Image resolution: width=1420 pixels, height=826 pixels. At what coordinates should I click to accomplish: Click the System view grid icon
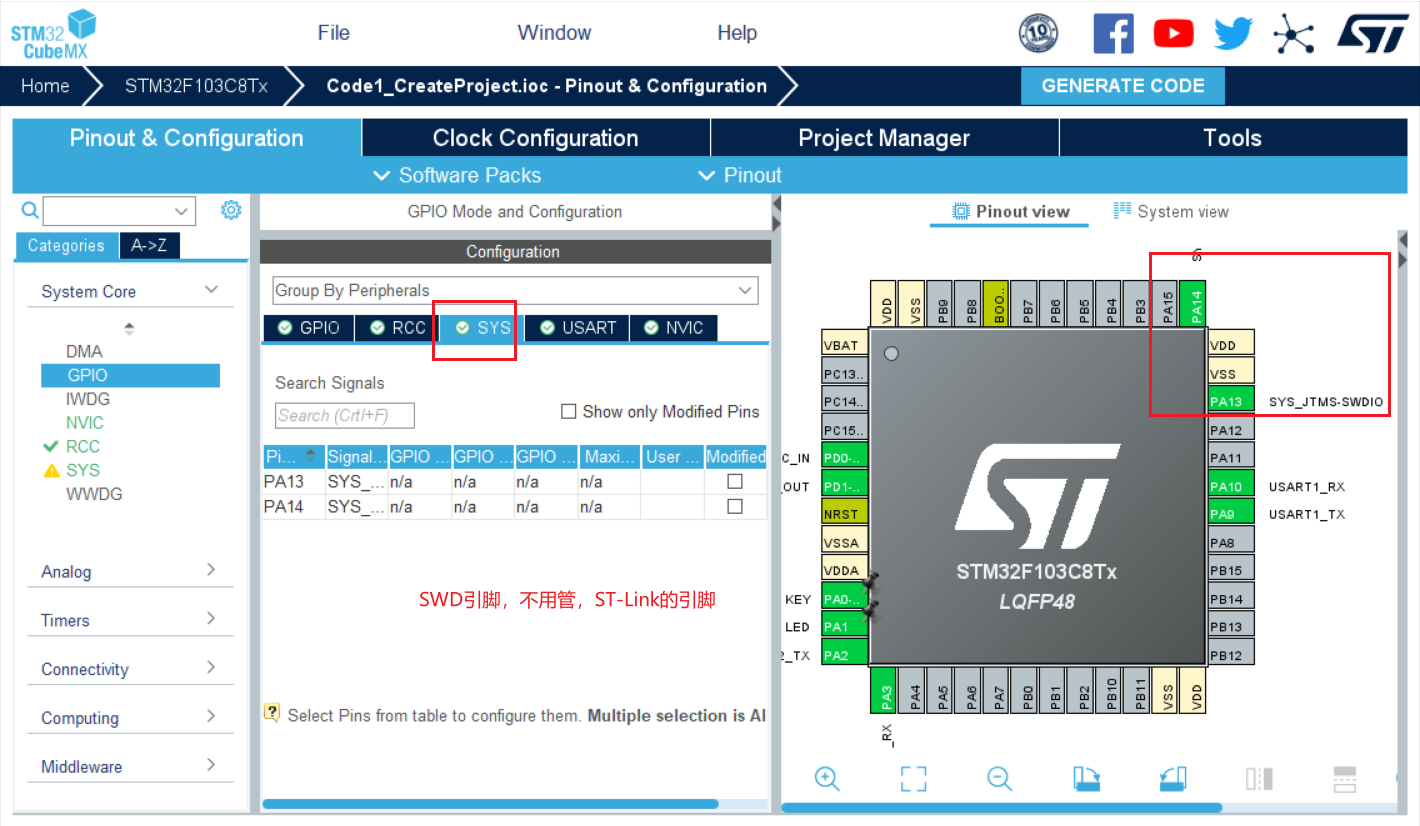(x=1122, y=211)
